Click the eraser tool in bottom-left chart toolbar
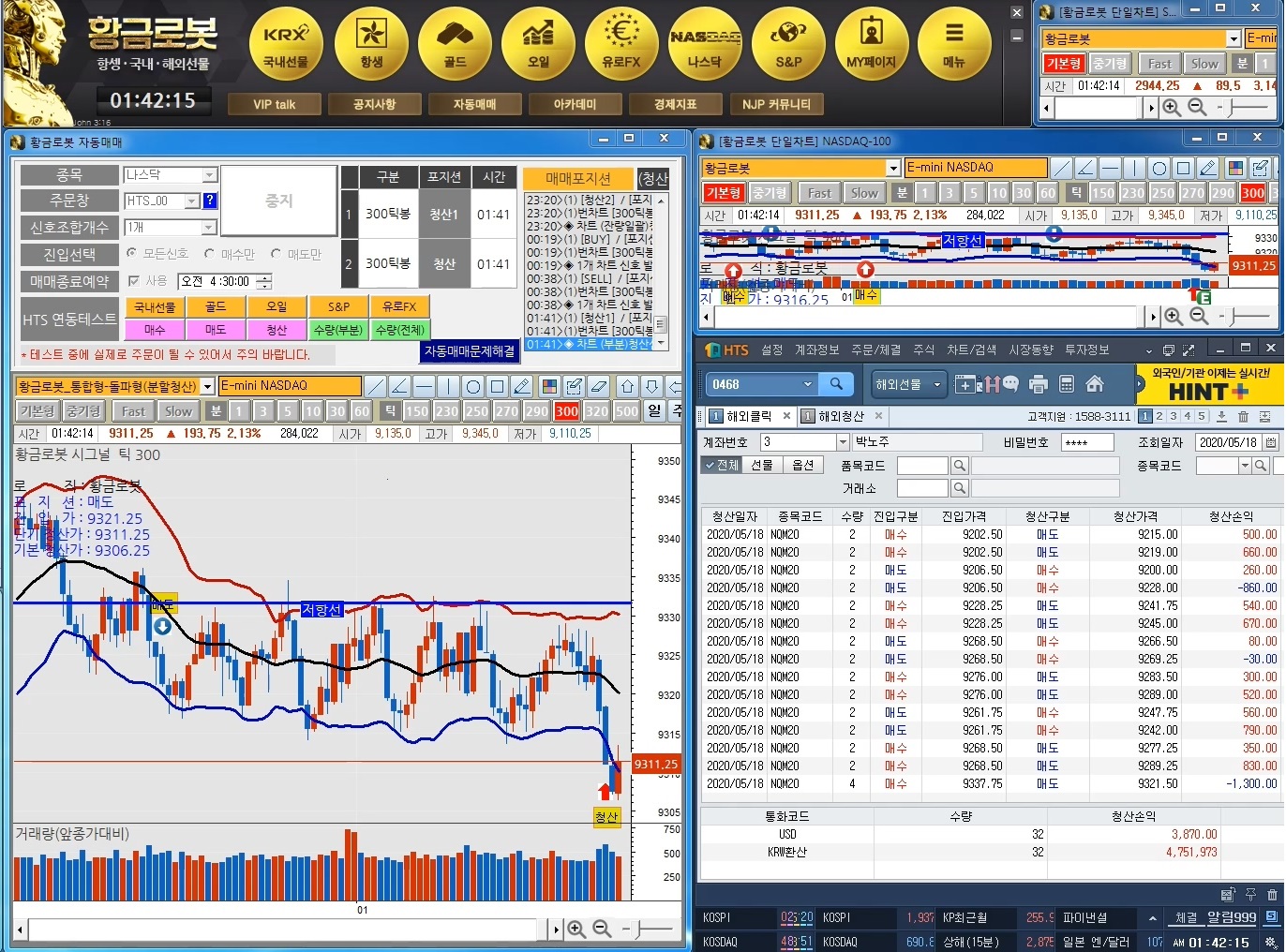 coord(599,386)
